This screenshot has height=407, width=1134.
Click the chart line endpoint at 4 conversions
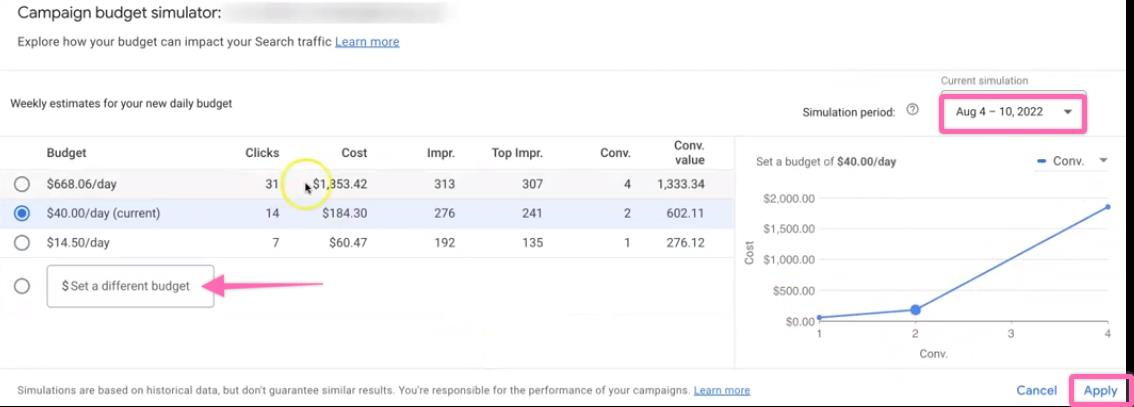[x=1107, y=207]
